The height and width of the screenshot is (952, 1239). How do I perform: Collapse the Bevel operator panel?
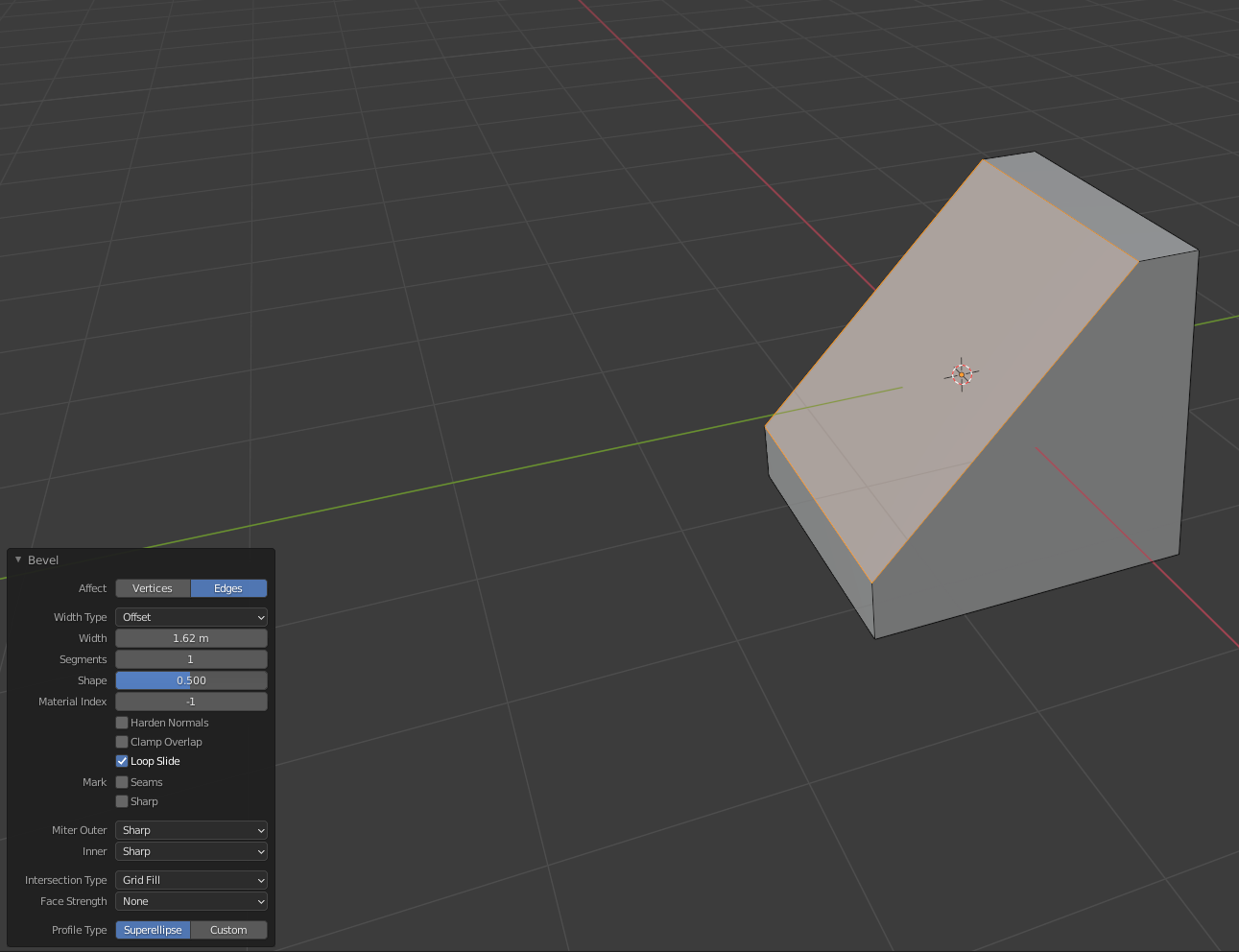[x=17, y=559]
